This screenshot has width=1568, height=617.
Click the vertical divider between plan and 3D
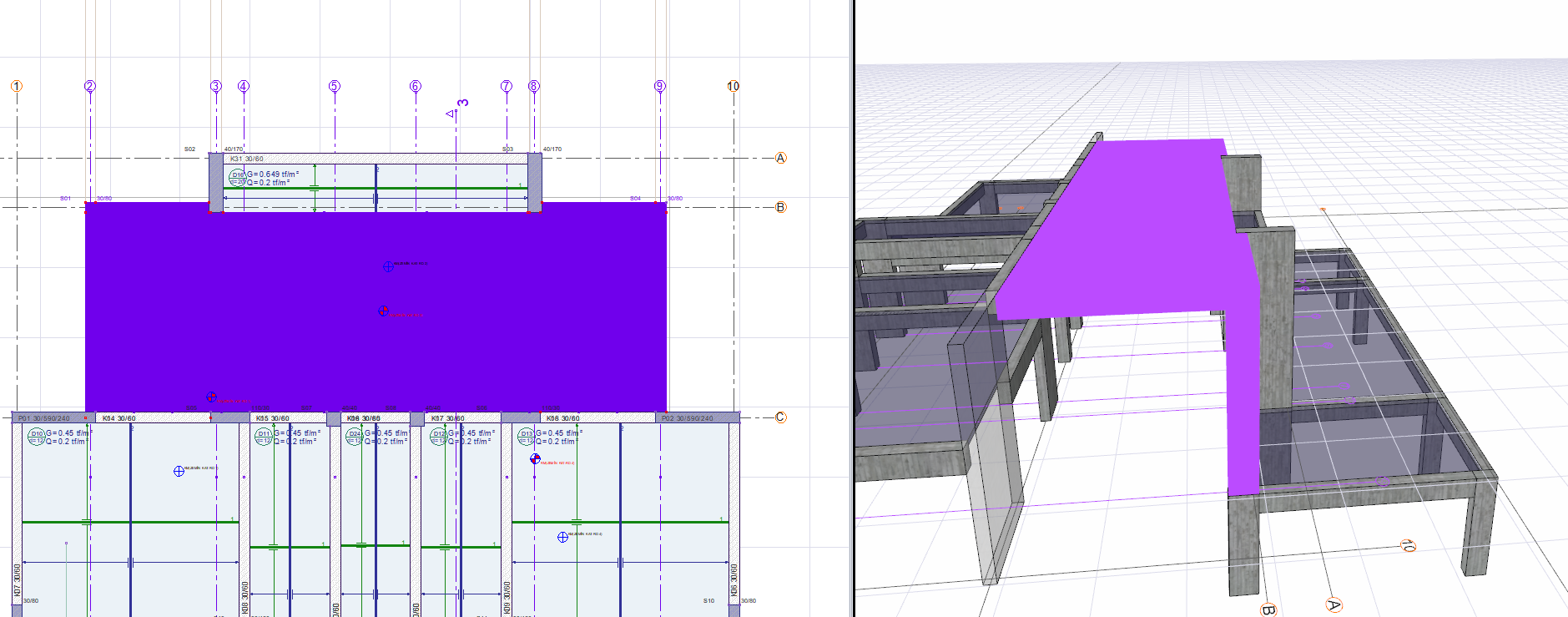[x=852, y=309]
